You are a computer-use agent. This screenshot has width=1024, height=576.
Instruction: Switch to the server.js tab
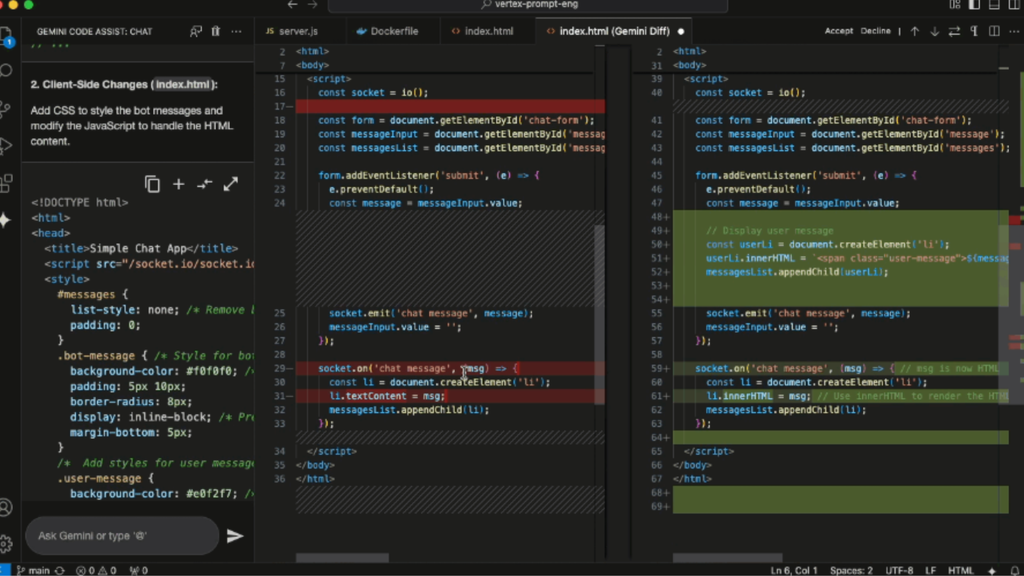[x=292, y=31]
